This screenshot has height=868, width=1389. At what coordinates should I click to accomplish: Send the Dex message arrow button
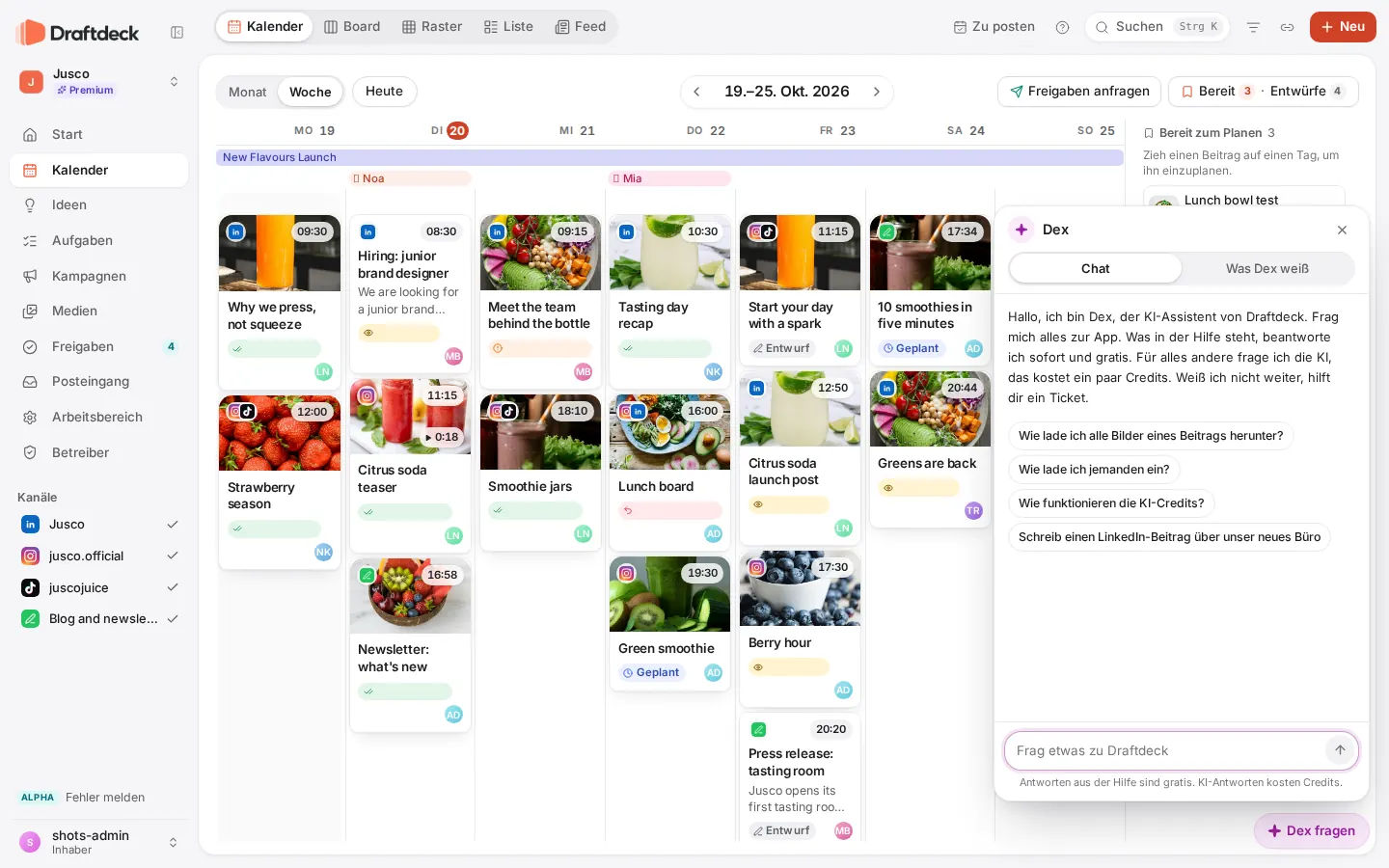click(x=1340, y=750)
